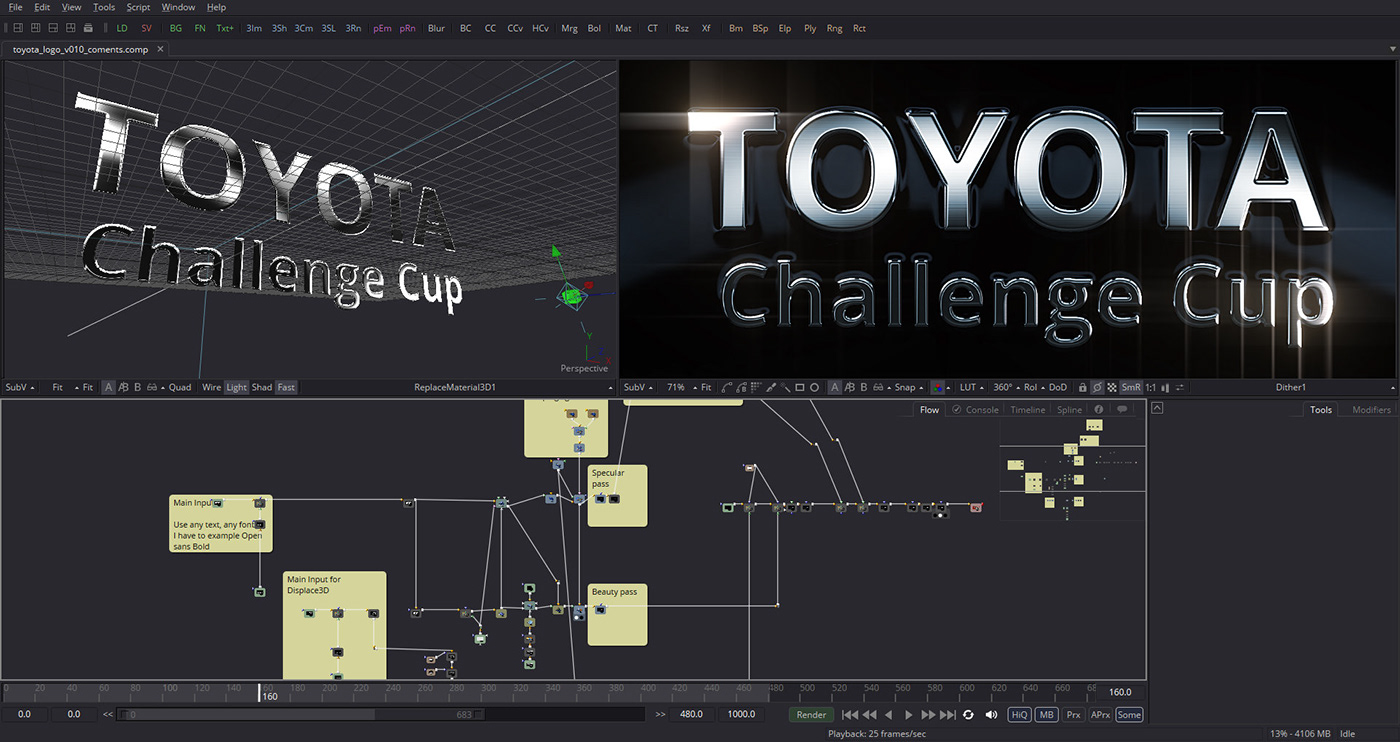
Task: Add a particle render with pRn
Action: (x=407, y=28)
